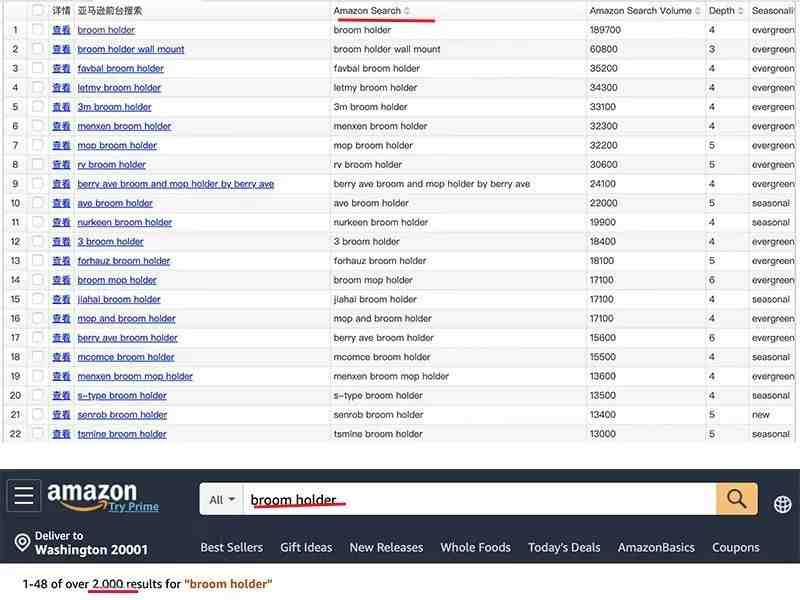
Task: Check the box for tsmine broom holder
Action: (x=37, y=434)
